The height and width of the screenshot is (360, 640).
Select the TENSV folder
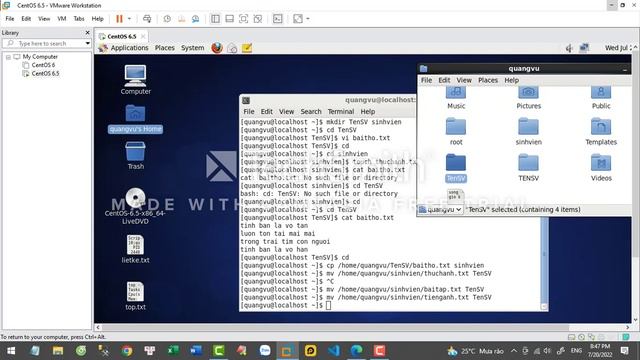click(529, 168)
